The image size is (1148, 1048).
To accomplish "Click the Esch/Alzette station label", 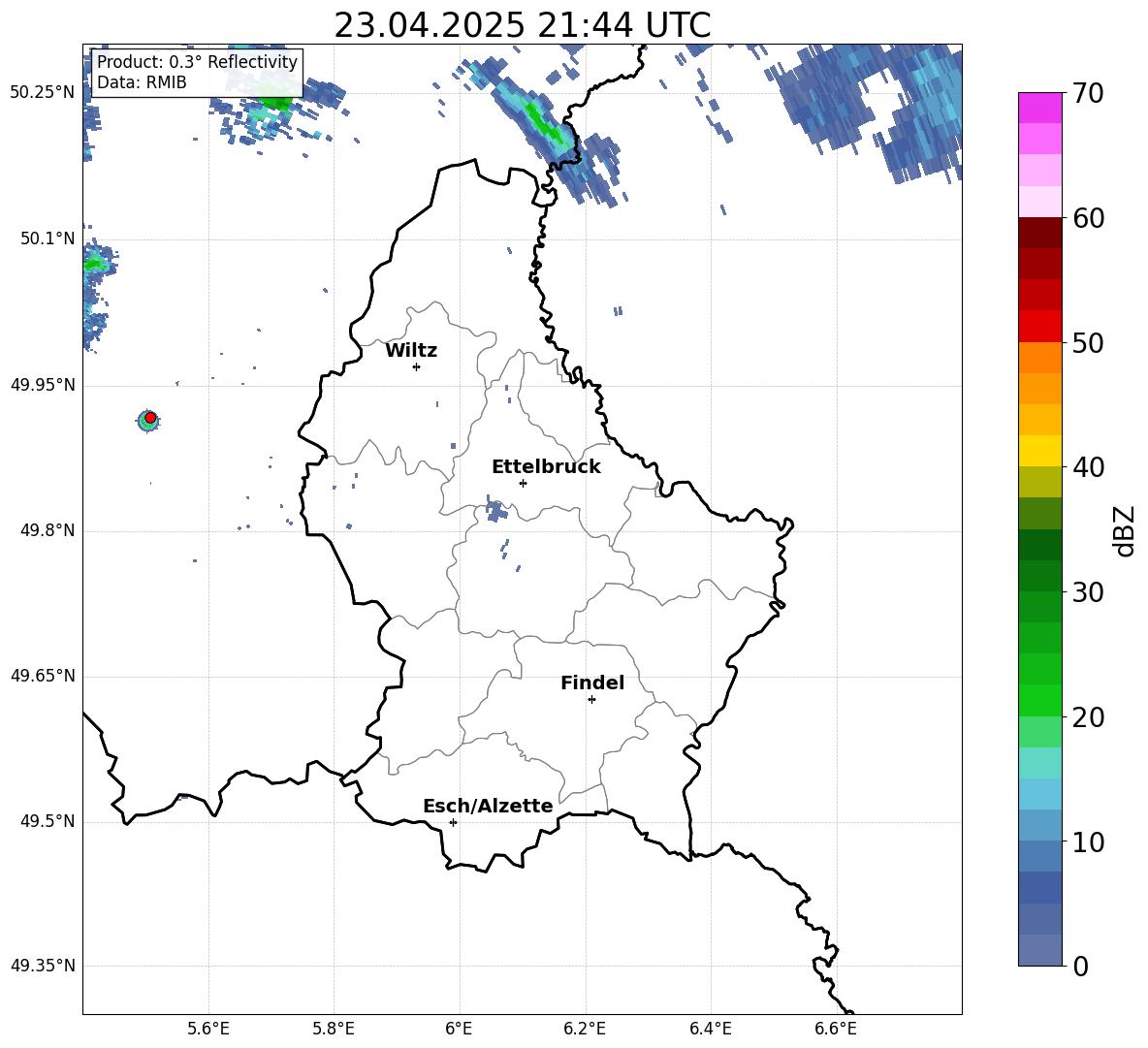I will [488, 806].
